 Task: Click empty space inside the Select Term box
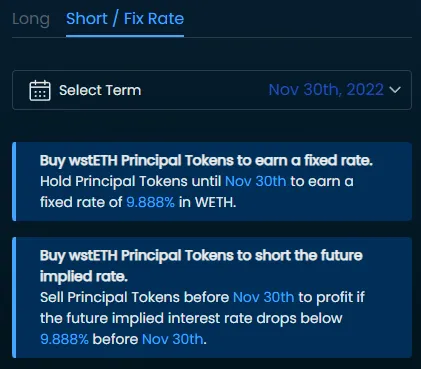[x=205, y=90]
